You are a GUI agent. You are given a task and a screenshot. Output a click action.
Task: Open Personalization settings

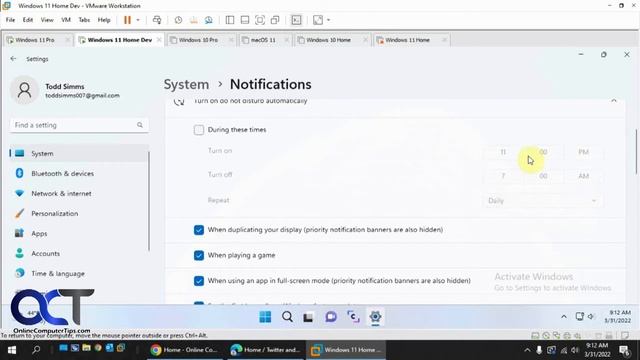coord(79,213)
